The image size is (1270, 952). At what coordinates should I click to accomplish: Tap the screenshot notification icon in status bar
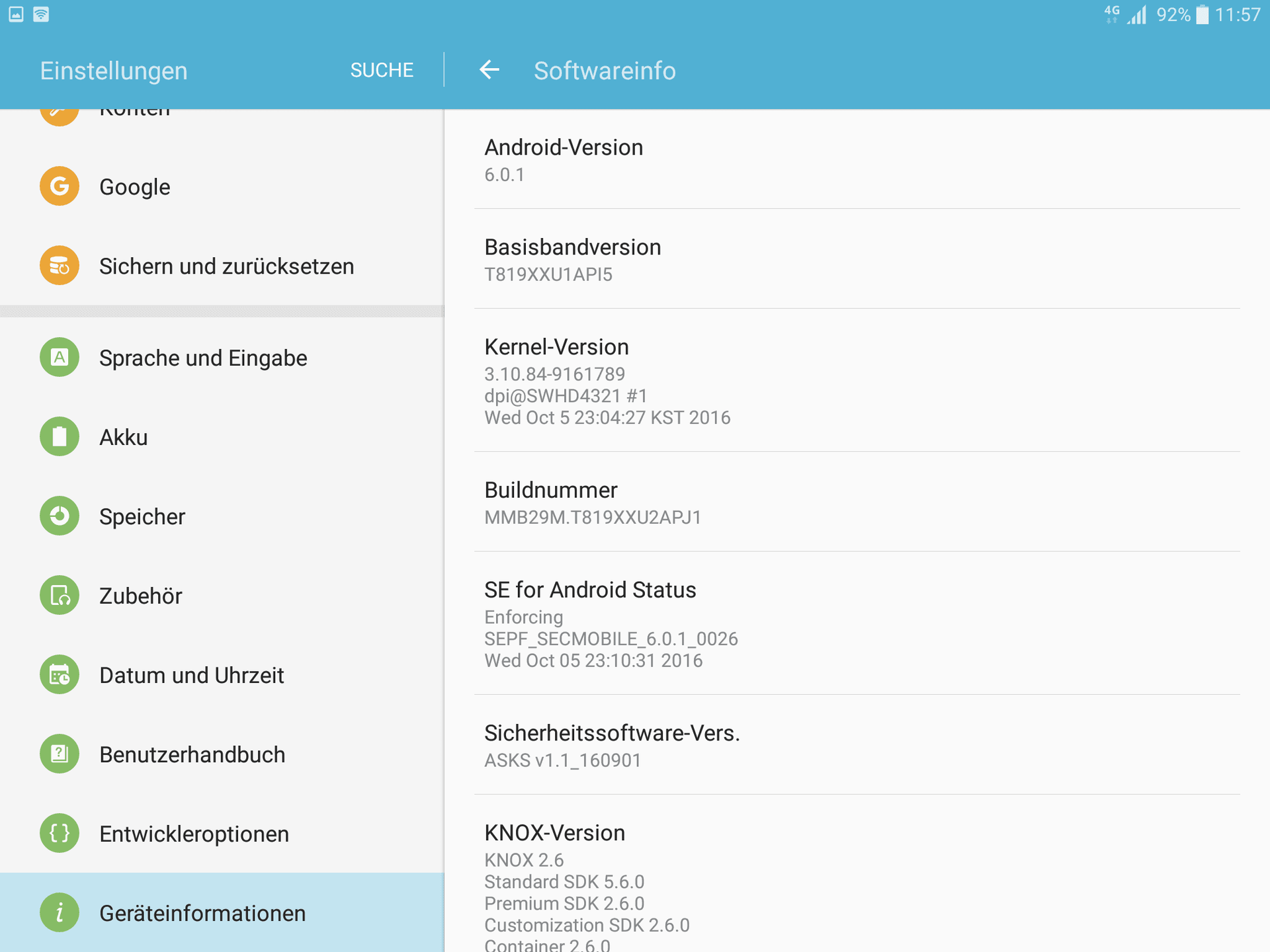(17, 15)
